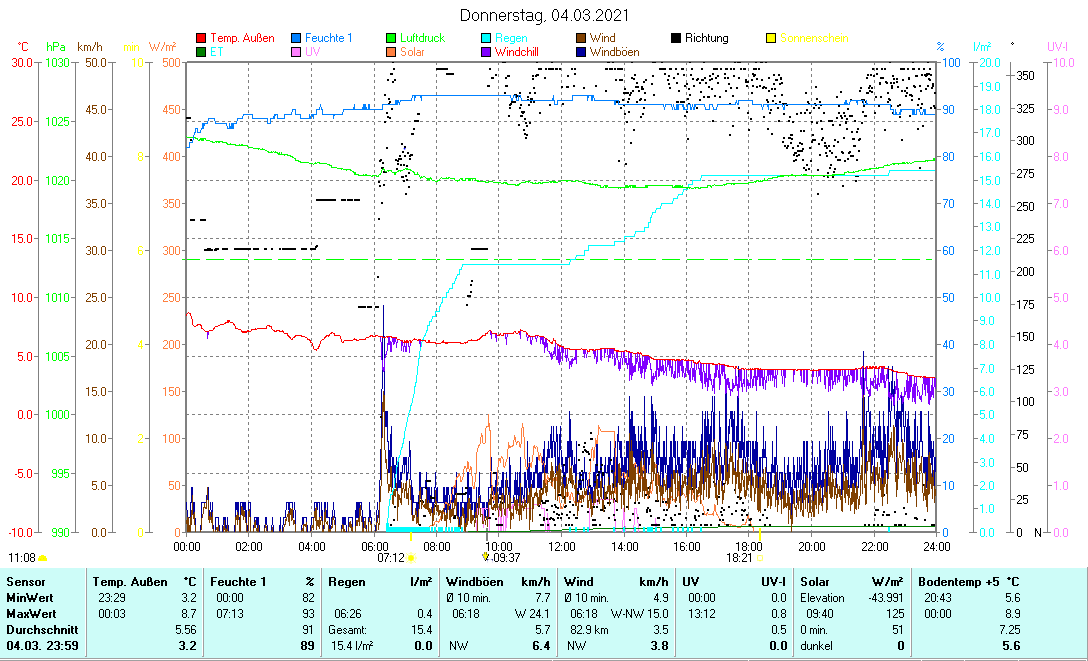Click the black Richtung legend square
Image resolution: width=1088 pixels, height=661 pixels.
[676, 38]
